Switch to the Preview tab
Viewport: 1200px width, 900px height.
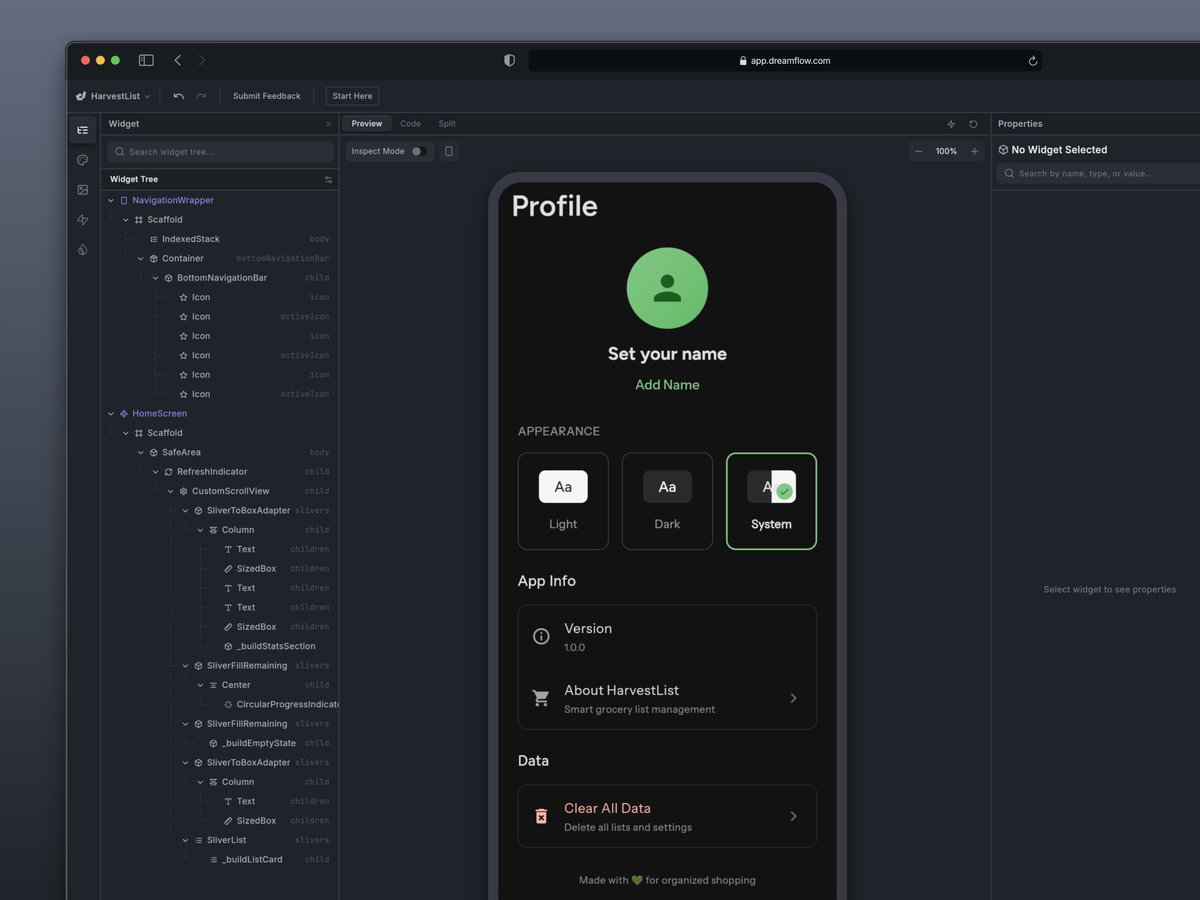coord(367,124)
